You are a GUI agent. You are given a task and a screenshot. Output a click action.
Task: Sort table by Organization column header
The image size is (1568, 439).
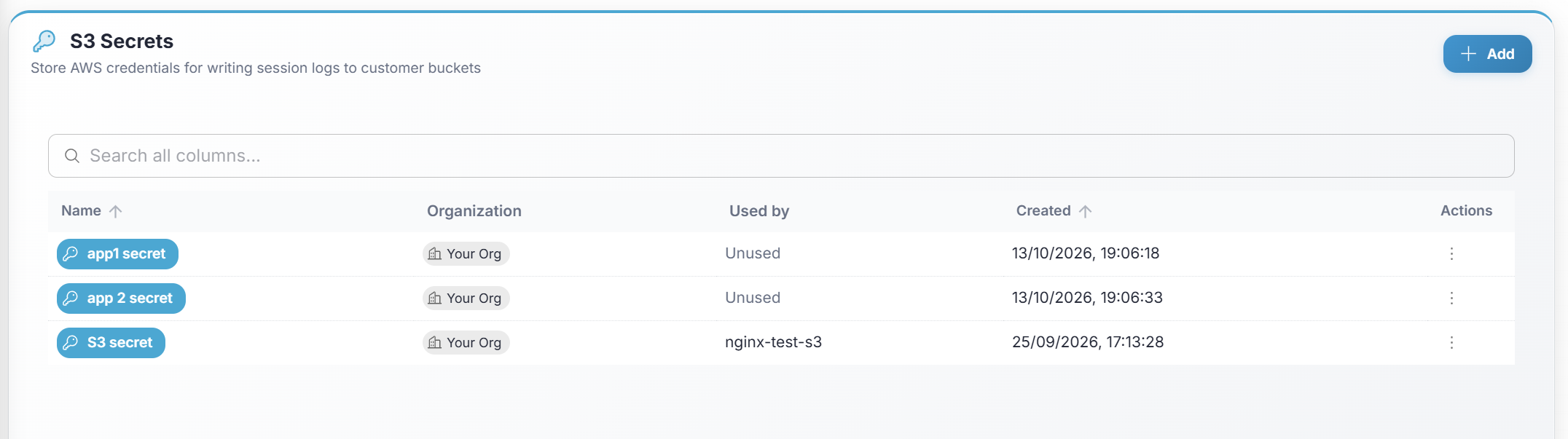(474, 211)
